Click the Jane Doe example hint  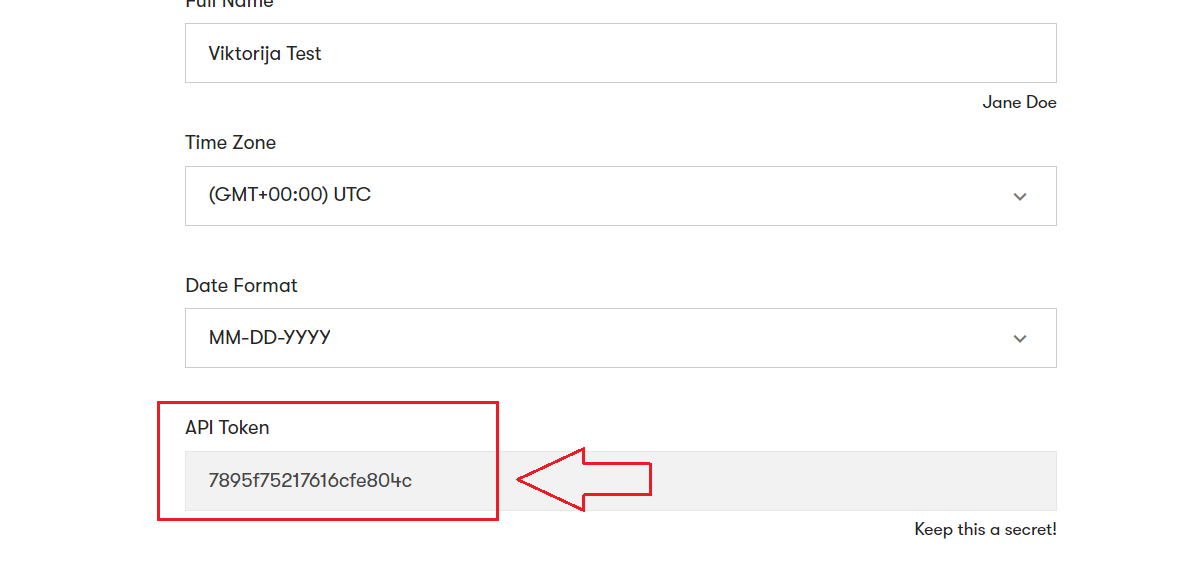point(1019,103)
